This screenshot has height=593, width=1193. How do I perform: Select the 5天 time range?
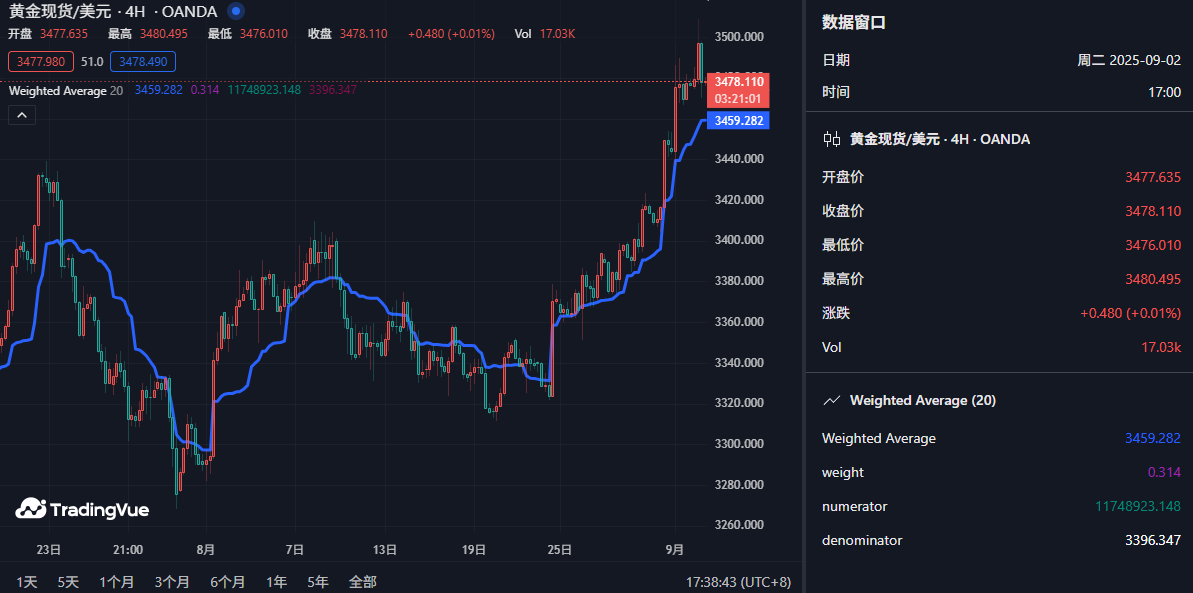(x=68, y=581)
